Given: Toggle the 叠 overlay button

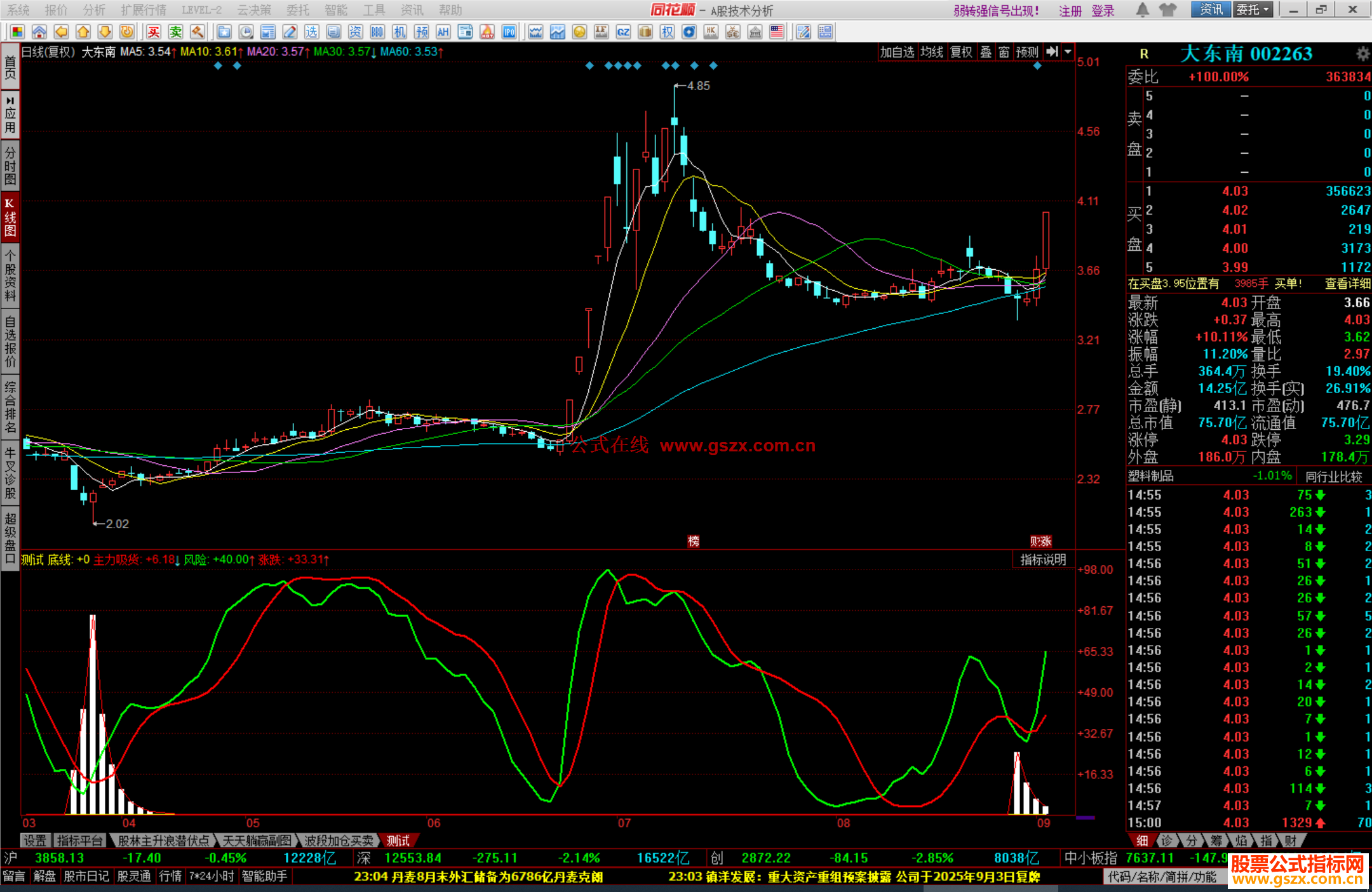Looking at the screenshot, I should [986, 52].
